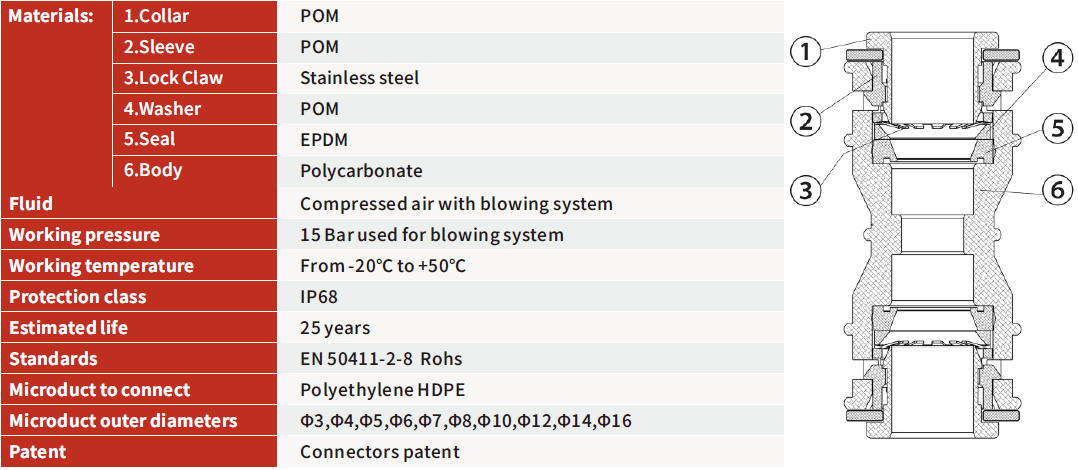Click the Polycarbonate value text
This screenshot has width=1078, height=470.
pyautogui.click(x=361, y=171)
